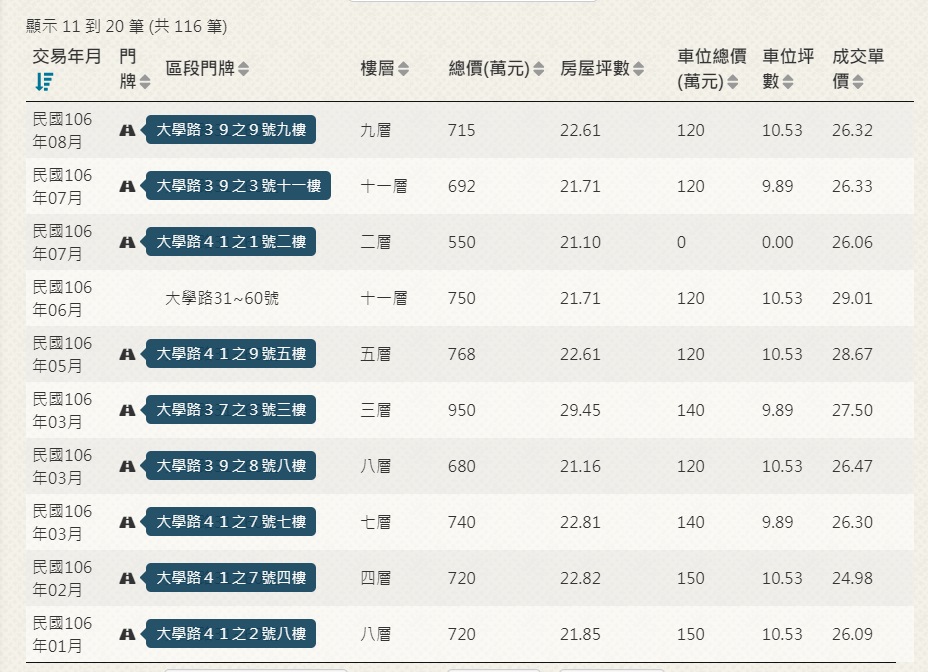This screenshot has width=928, height=672.
Task: Select the road icon next to 大學路41之1號二樓
Action: coord(127,242)
